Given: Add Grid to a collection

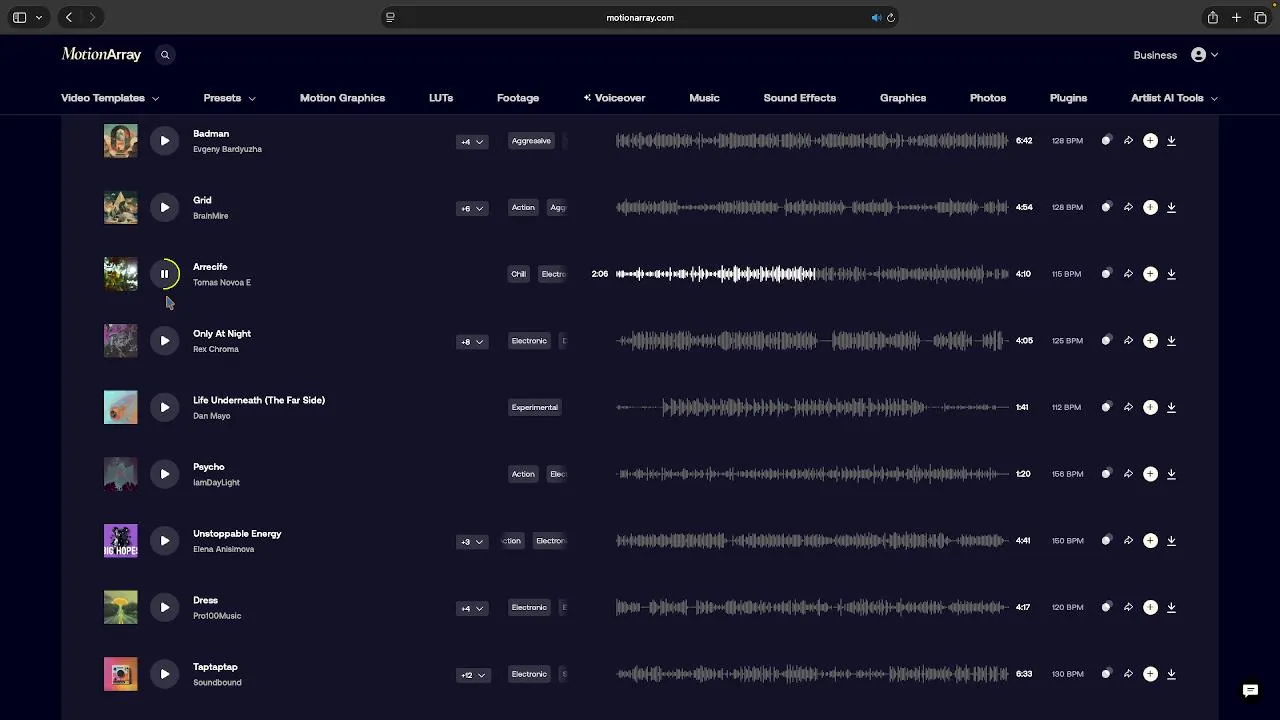Looking at the screenshot, I should pyautogui.click(x=1150, y=207).
